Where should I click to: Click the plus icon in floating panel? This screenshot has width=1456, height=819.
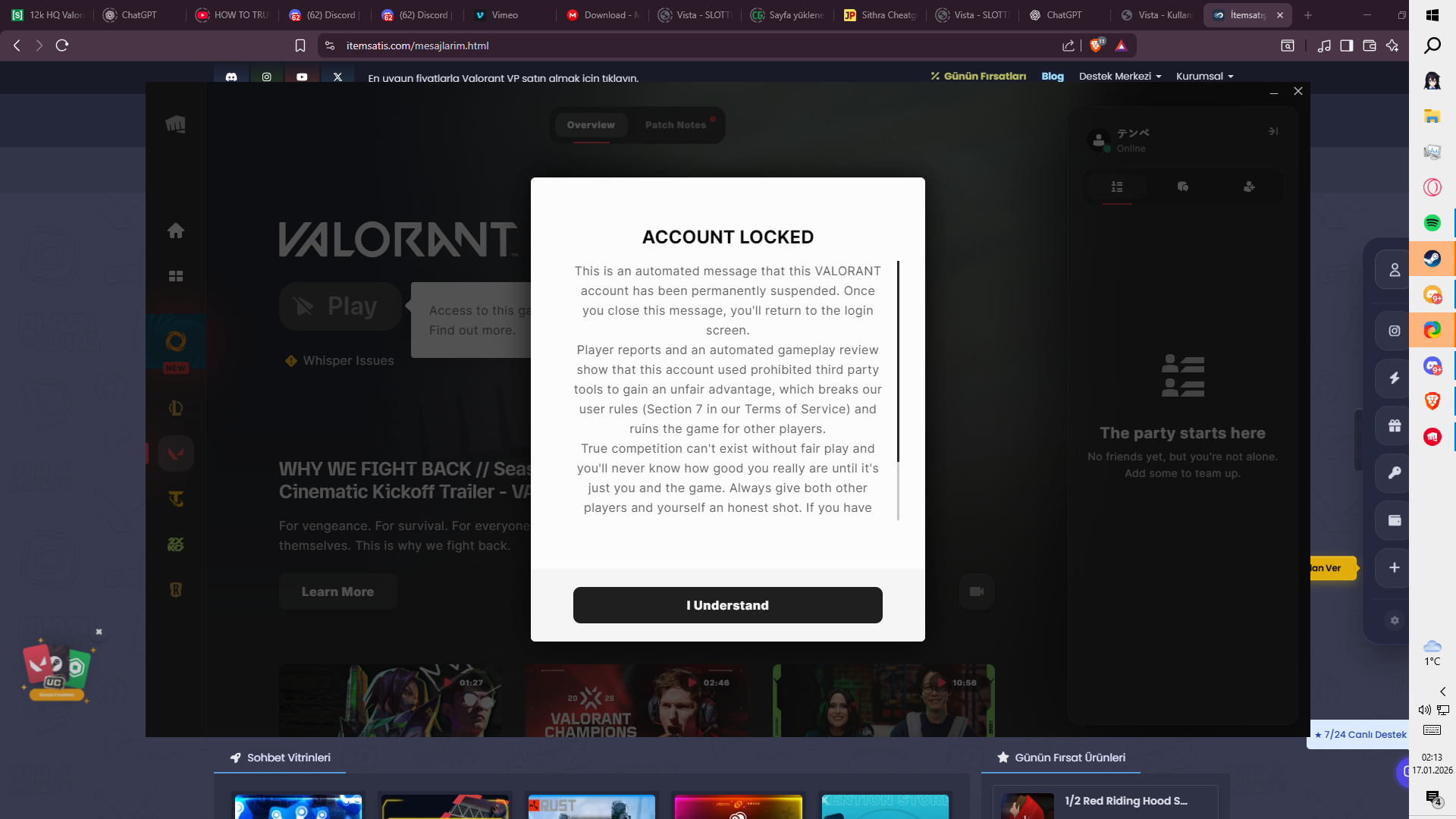tap(1394, 567)
